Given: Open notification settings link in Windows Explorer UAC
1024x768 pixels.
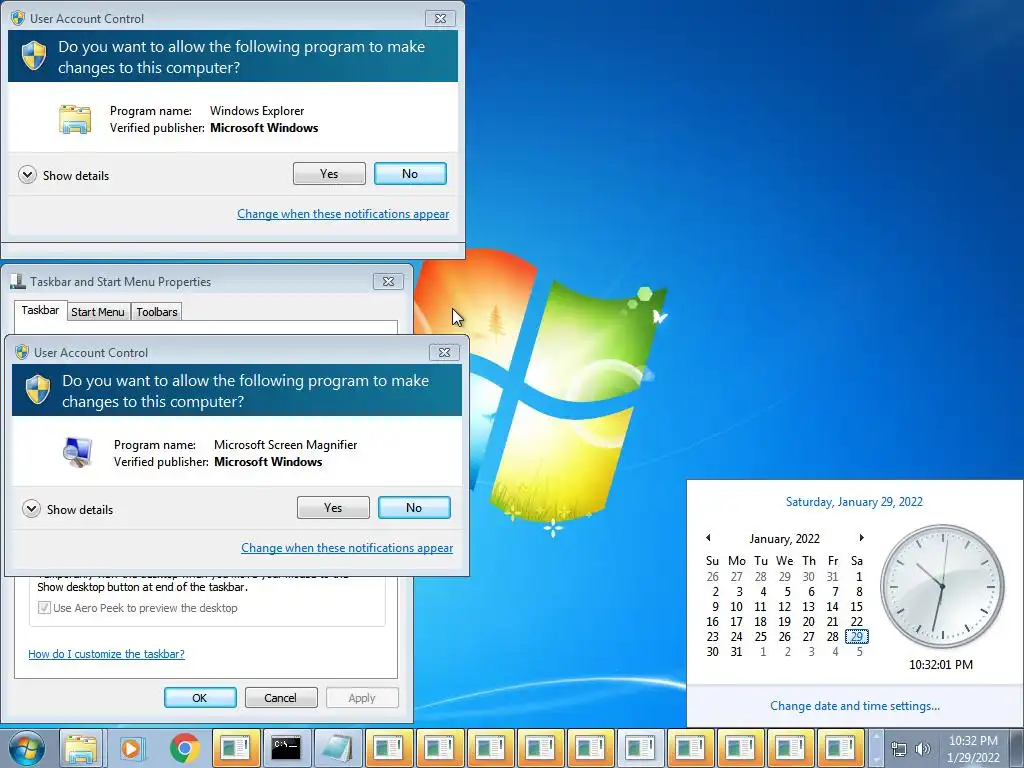Looking at the screenshot, I should tap(343, 214).
